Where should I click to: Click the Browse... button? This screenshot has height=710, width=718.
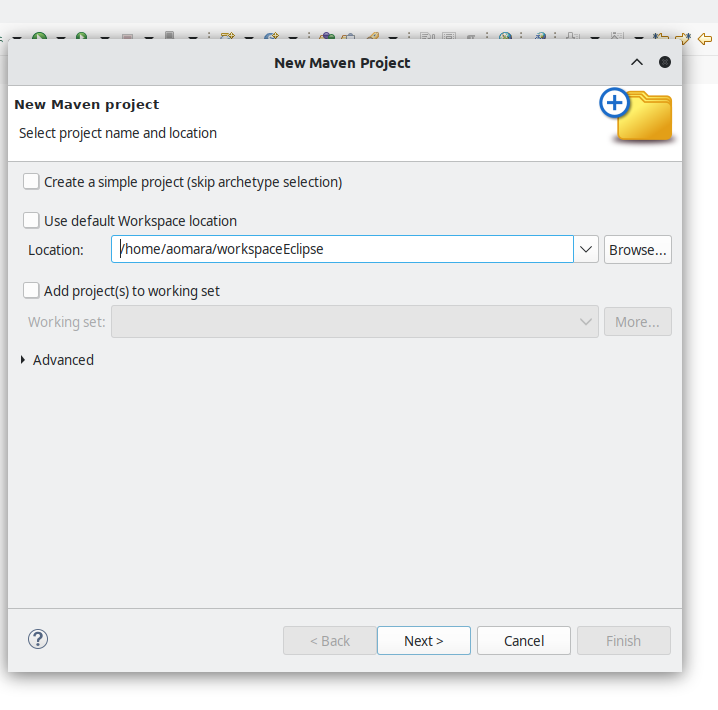[637, 250]
